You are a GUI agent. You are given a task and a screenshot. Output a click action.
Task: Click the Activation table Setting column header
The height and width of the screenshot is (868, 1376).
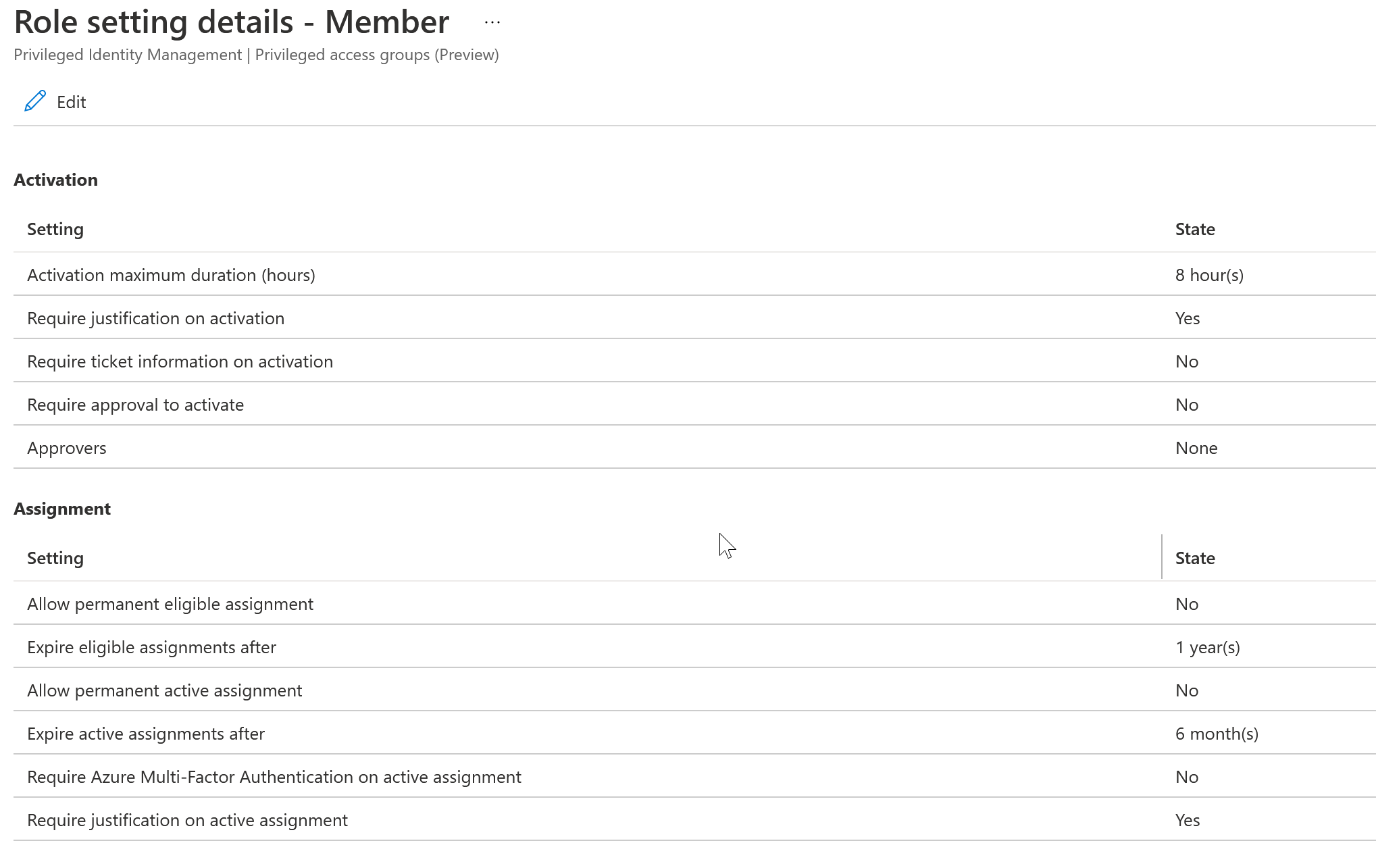pos(55,229)
